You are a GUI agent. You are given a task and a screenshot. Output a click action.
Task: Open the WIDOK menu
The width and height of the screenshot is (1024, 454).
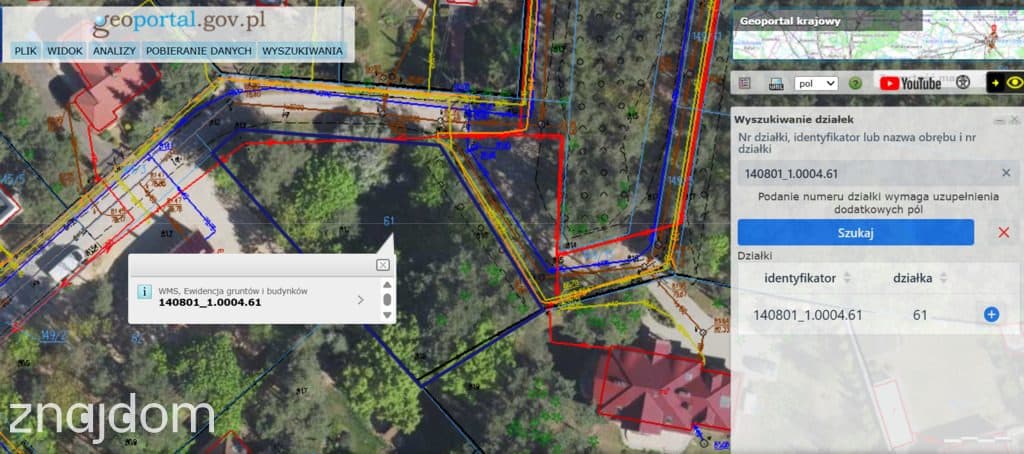point(65,51)
